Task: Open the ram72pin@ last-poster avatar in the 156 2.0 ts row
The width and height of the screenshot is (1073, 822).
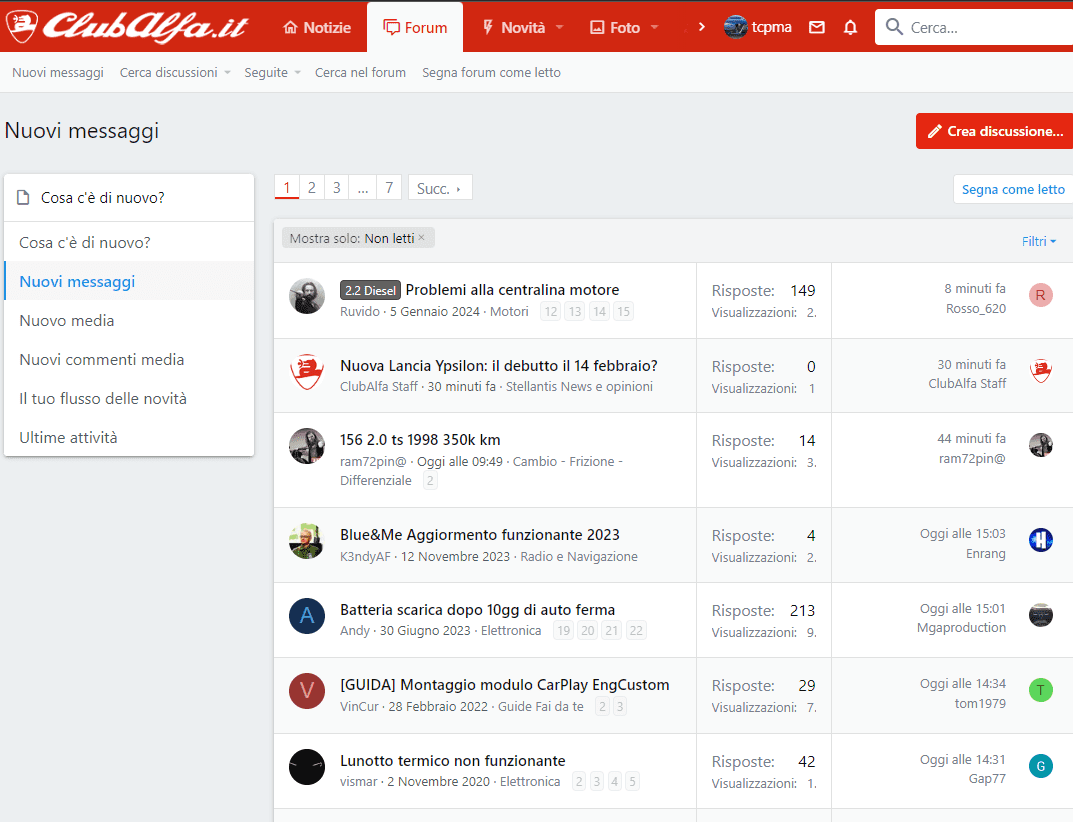Action: (x=1040, y=445)
